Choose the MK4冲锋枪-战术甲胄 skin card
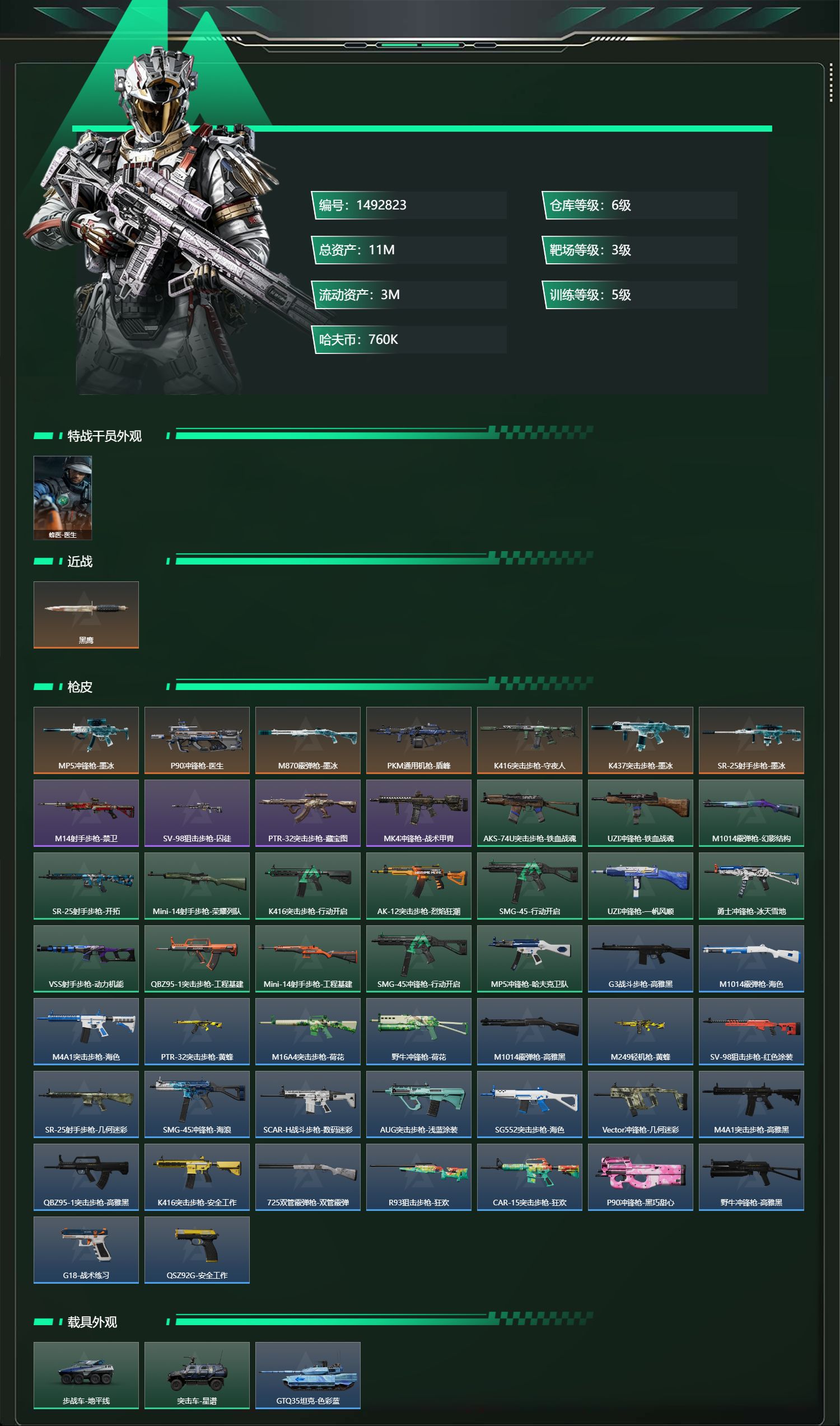The height and width of the screenshot is (1426, 840). (419, 813)
